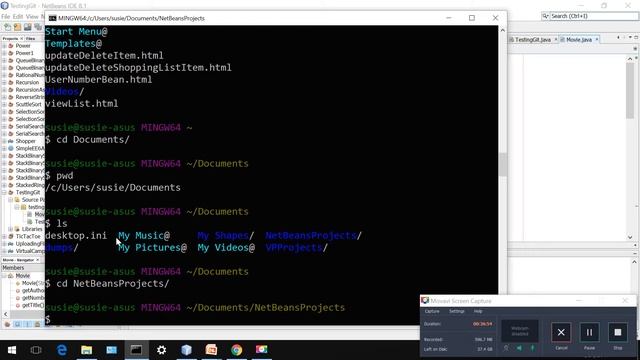This screenshot has width=640, height=360.
Task: Open the File menu in NetBeans
Action: (x=5, y=16)
